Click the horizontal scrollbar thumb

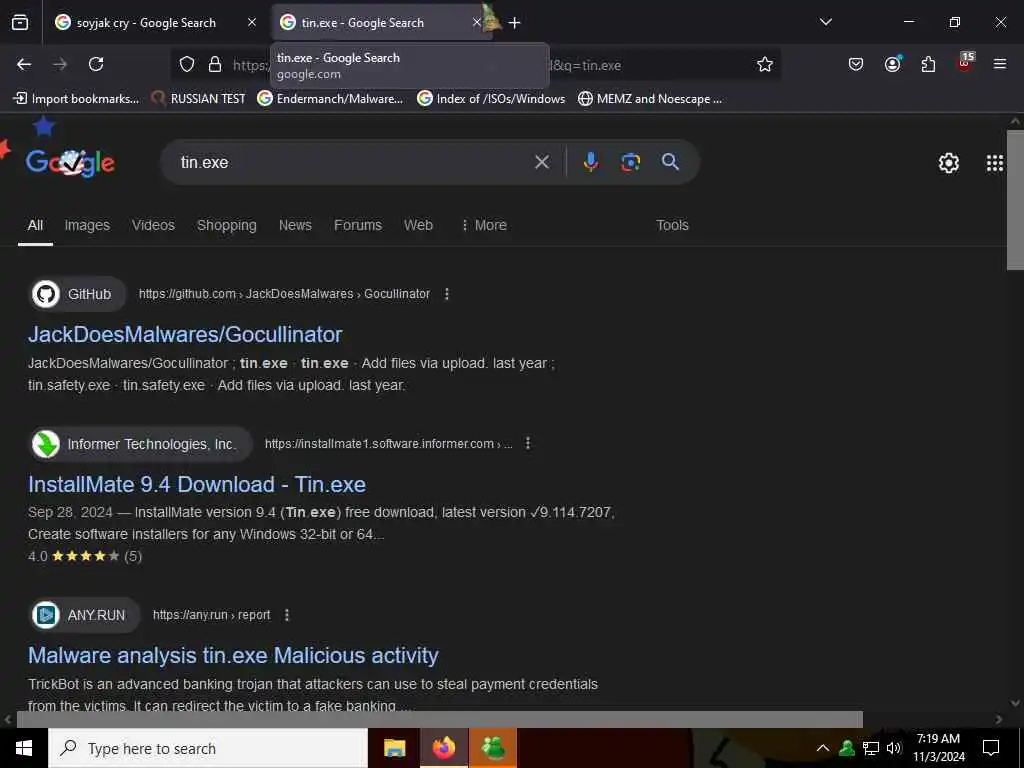click(440, 719)
